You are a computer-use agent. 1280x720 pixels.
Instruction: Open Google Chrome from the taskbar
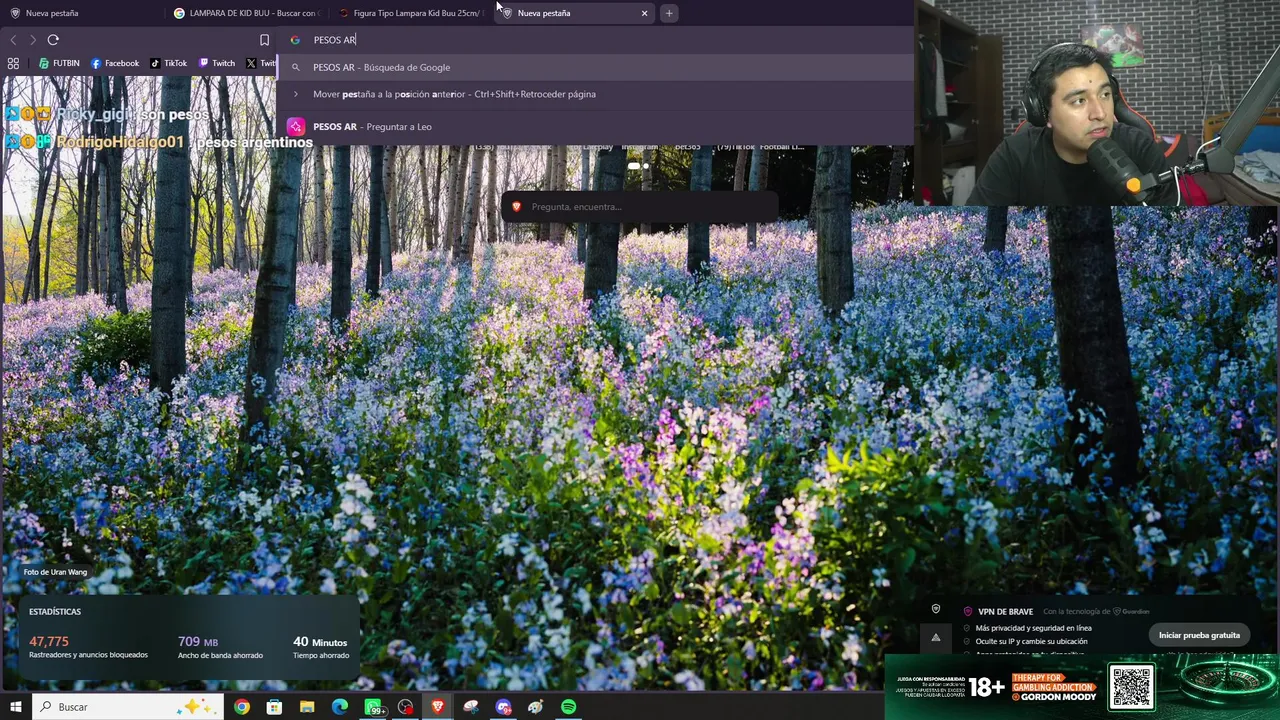242,707
